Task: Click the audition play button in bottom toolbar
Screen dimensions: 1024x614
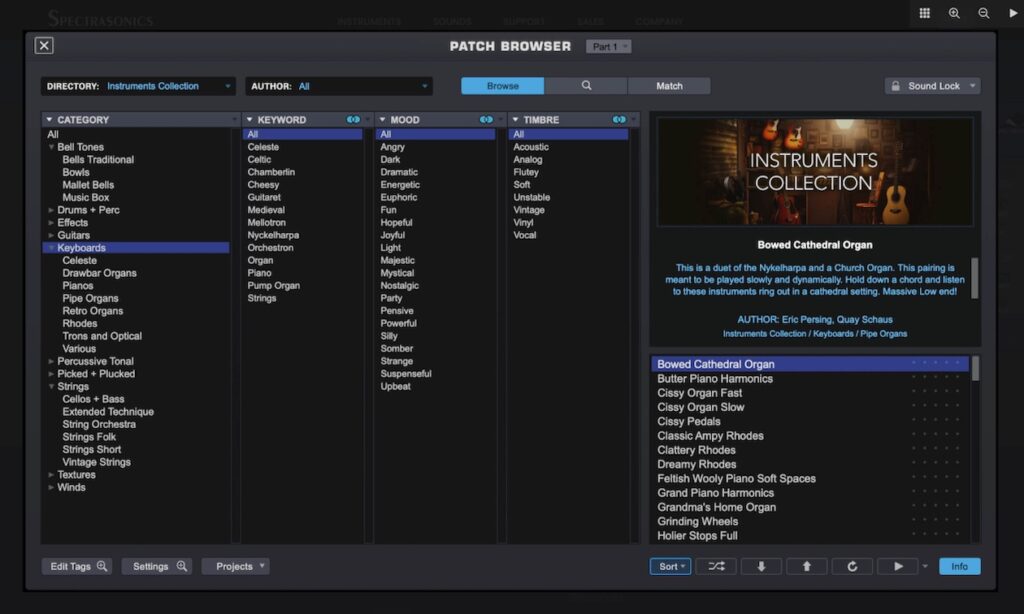Action: click(x=897, y=566)
